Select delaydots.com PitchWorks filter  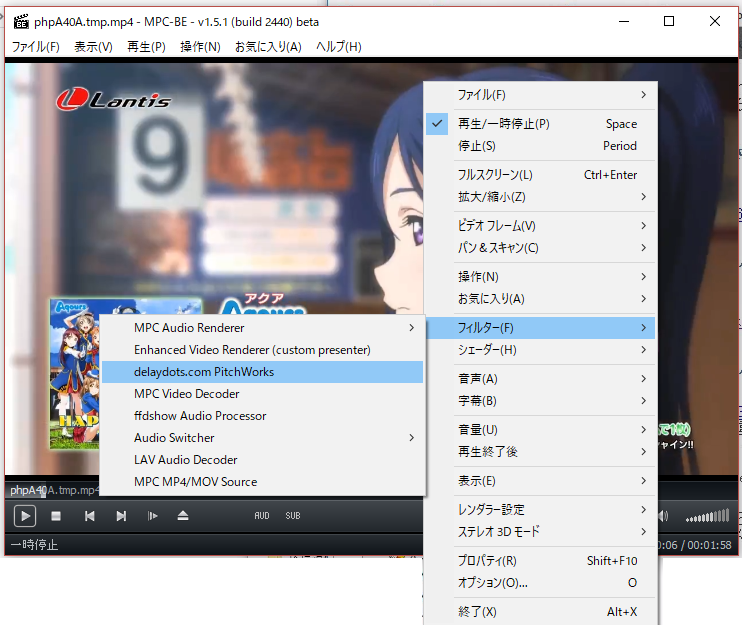click(263, 372)
